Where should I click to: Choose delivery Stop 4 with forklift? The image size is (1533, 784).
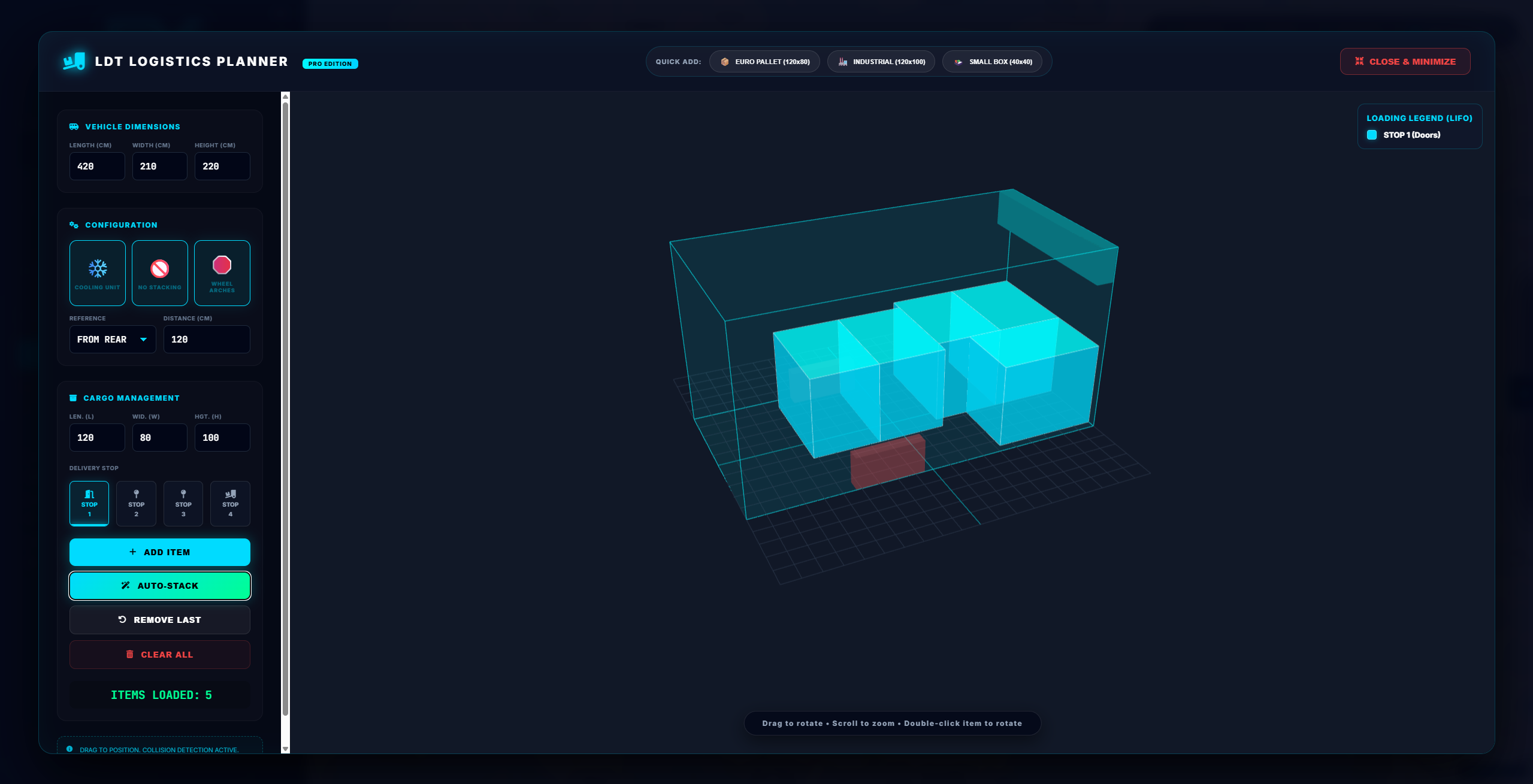point(230,503)
